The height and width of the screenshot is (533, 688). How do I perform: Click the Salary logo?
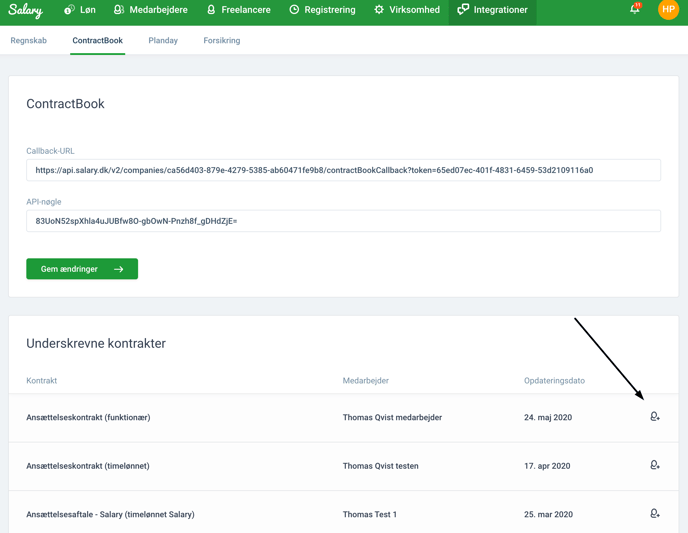[x=25, y=10]
